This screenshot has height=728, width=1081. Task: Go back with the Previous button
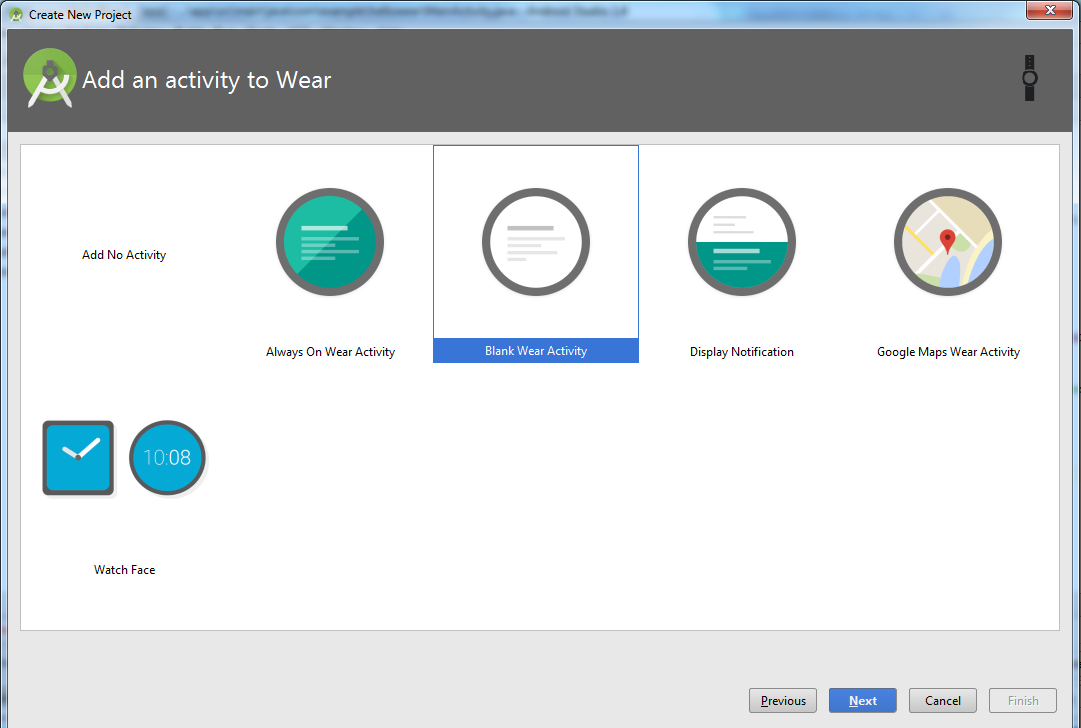pyautogui.click(x=782, y=700)
